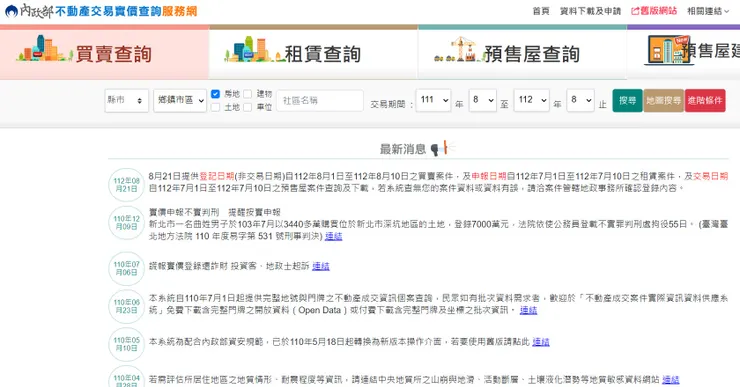Focus the 社區名稱 input field

(320, 100)
